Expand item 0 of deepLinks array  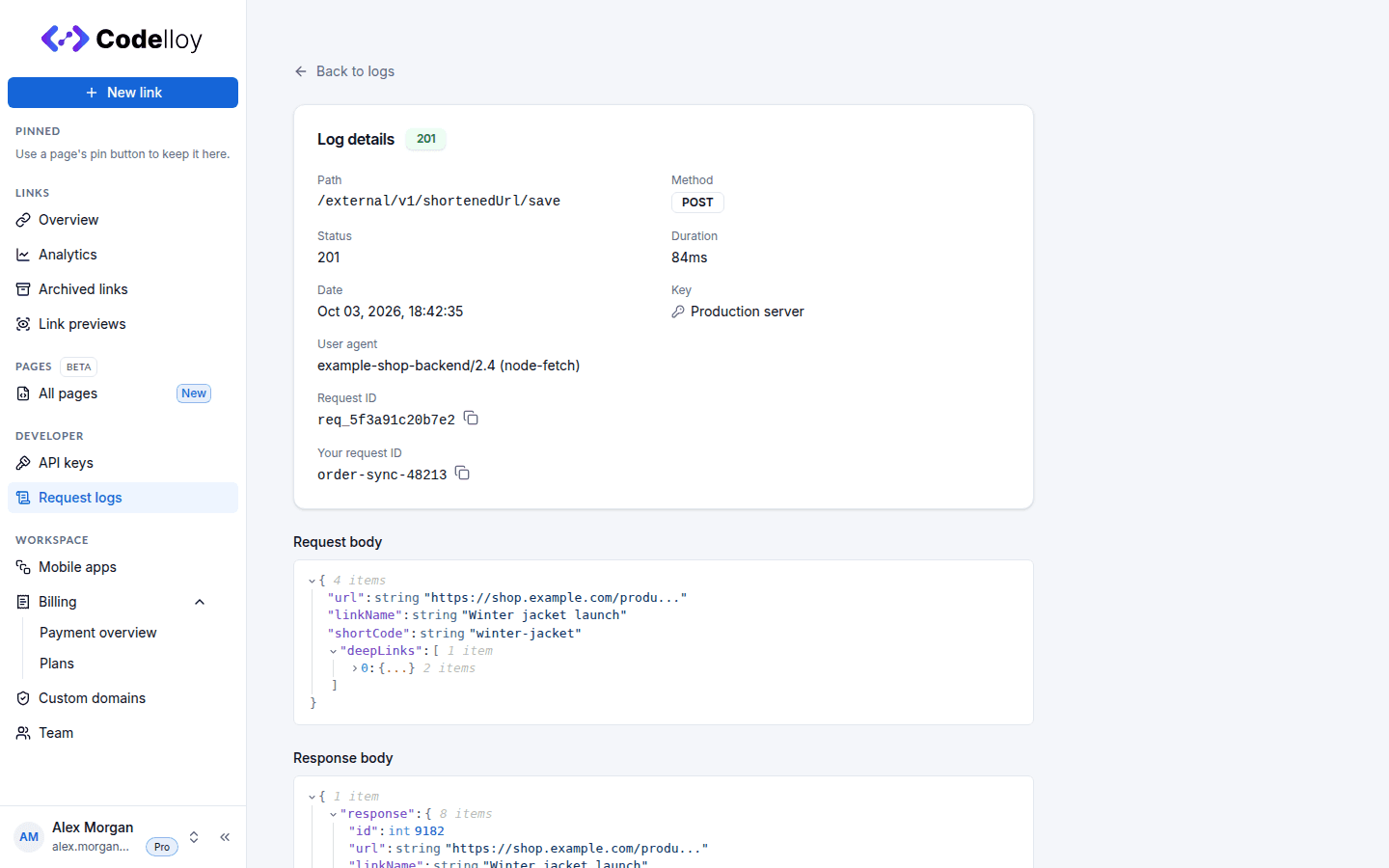(x=354, y=668)
